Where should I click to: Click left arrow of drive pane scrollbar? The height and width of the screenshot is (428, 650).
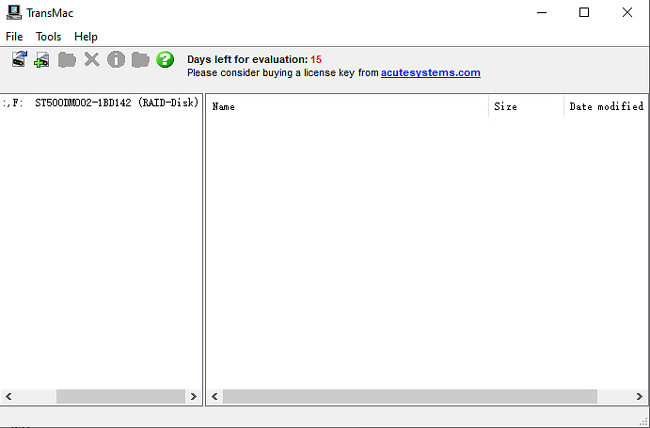[9, 397]
